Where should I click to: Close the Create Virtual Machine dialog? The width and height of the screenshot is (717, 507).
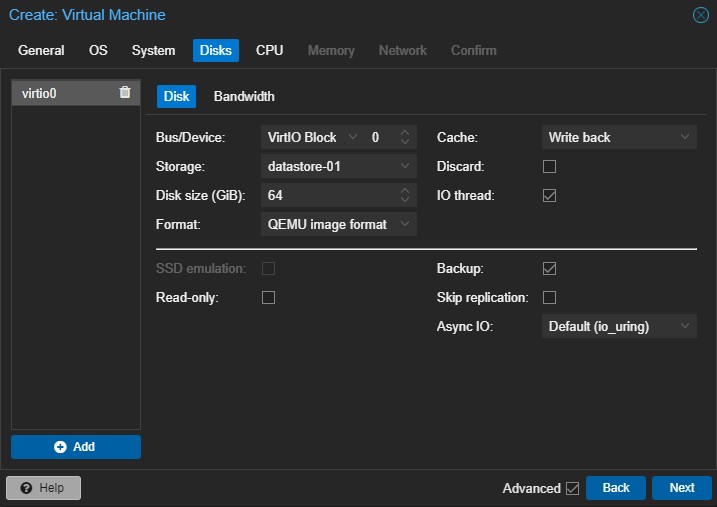(x=701, y=15)
